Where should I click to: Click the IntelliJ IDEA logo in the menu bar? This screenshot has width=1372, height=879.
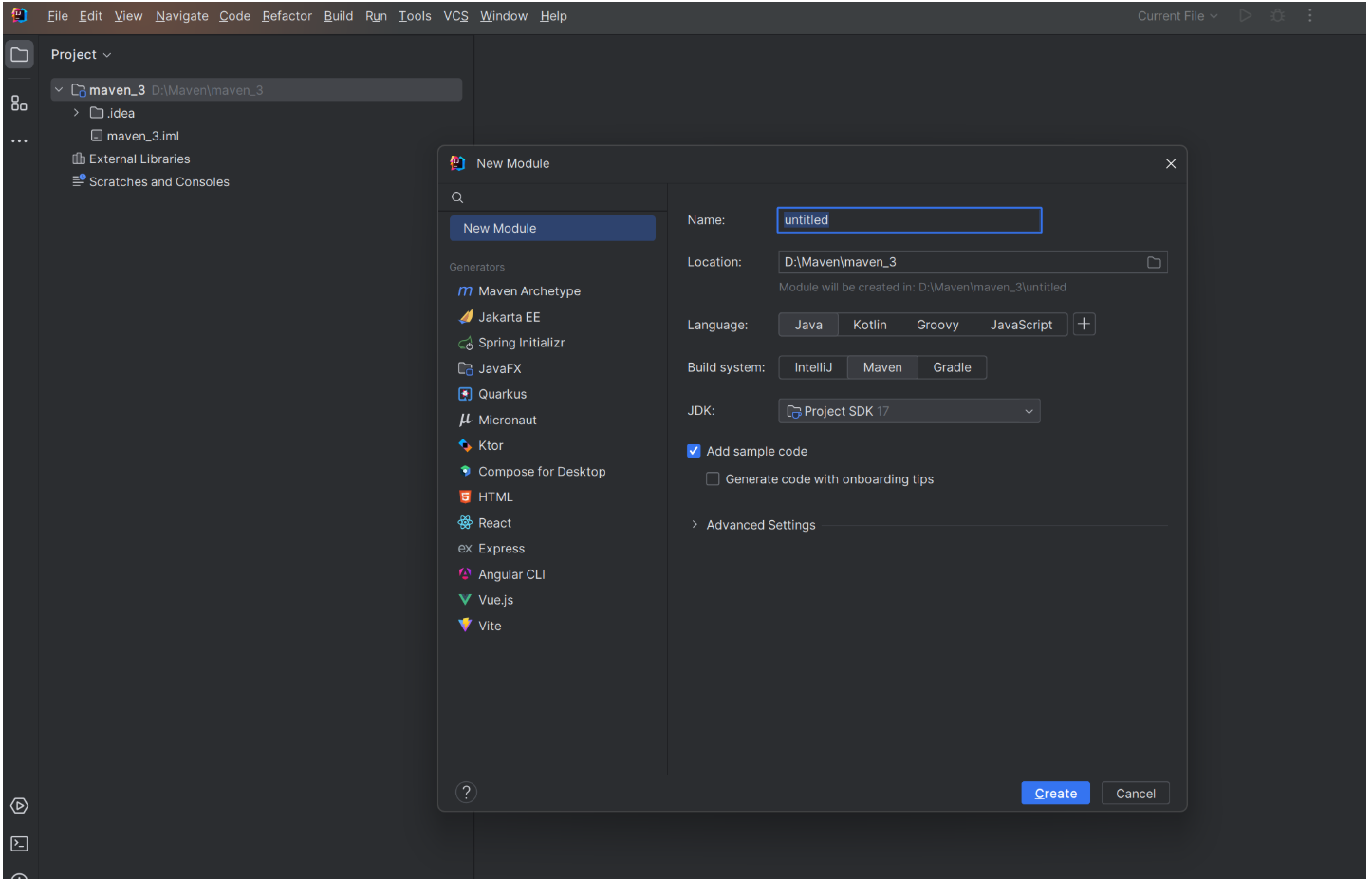(19, 15)
